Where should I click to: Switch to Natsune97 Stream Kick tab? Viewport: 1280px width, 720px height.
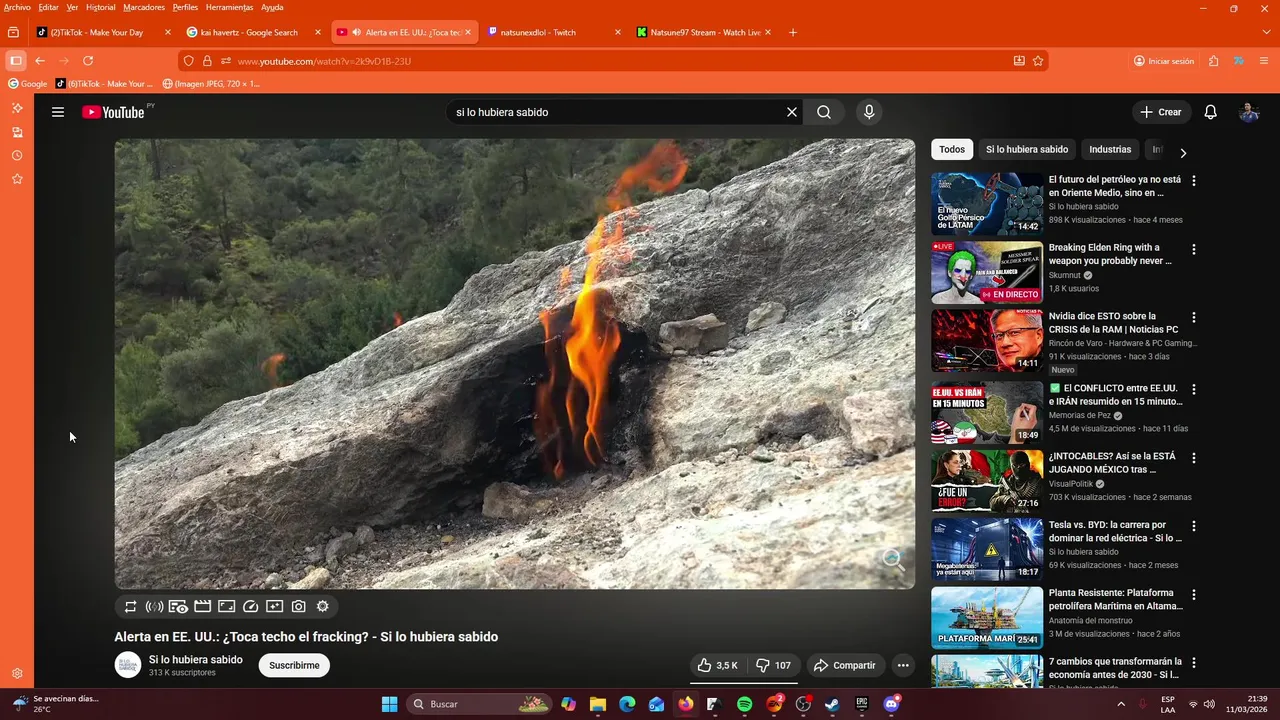pyautogui.click(x=705, y=32)
